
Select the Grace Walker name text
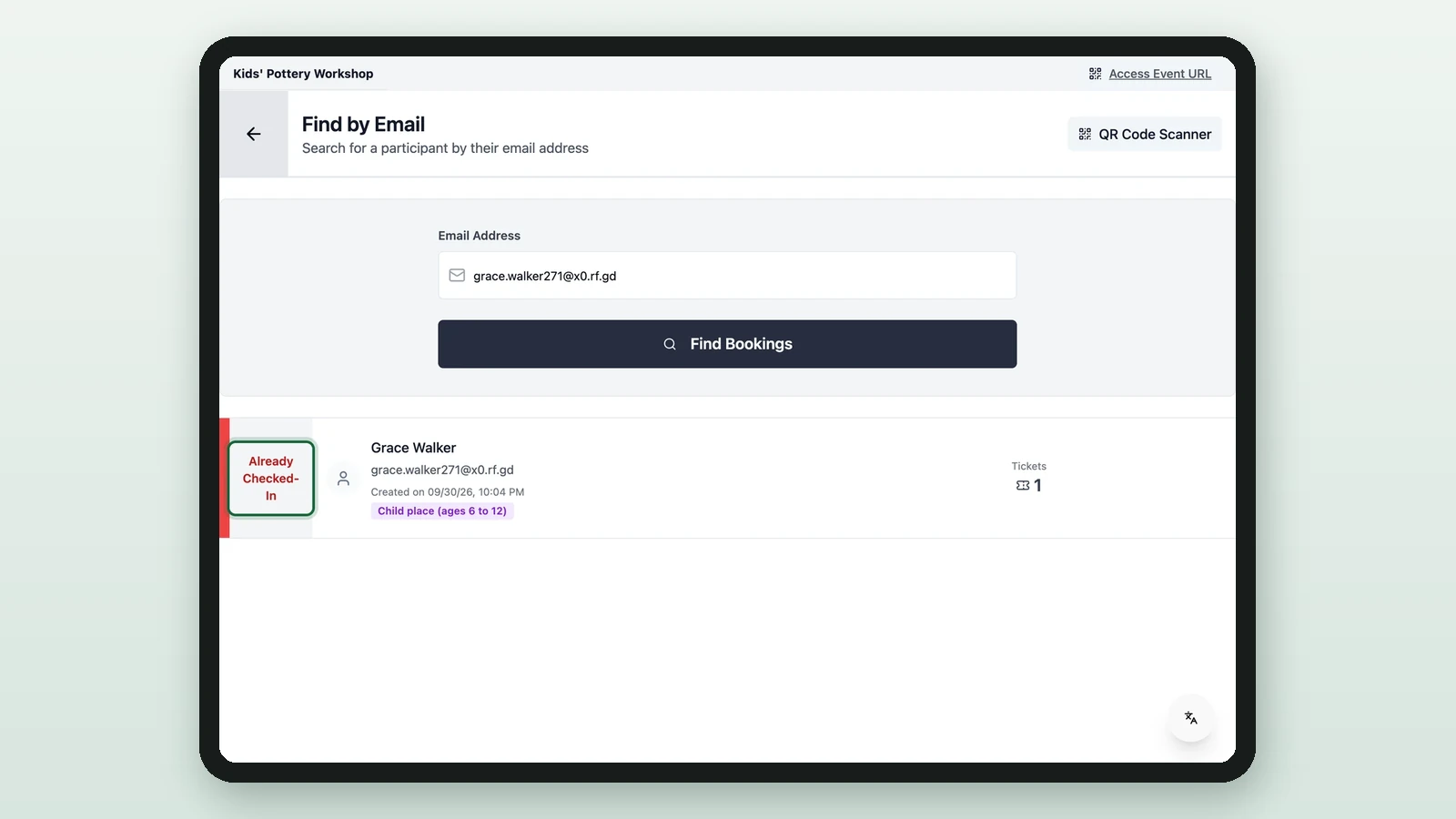(x=413, y=448)
